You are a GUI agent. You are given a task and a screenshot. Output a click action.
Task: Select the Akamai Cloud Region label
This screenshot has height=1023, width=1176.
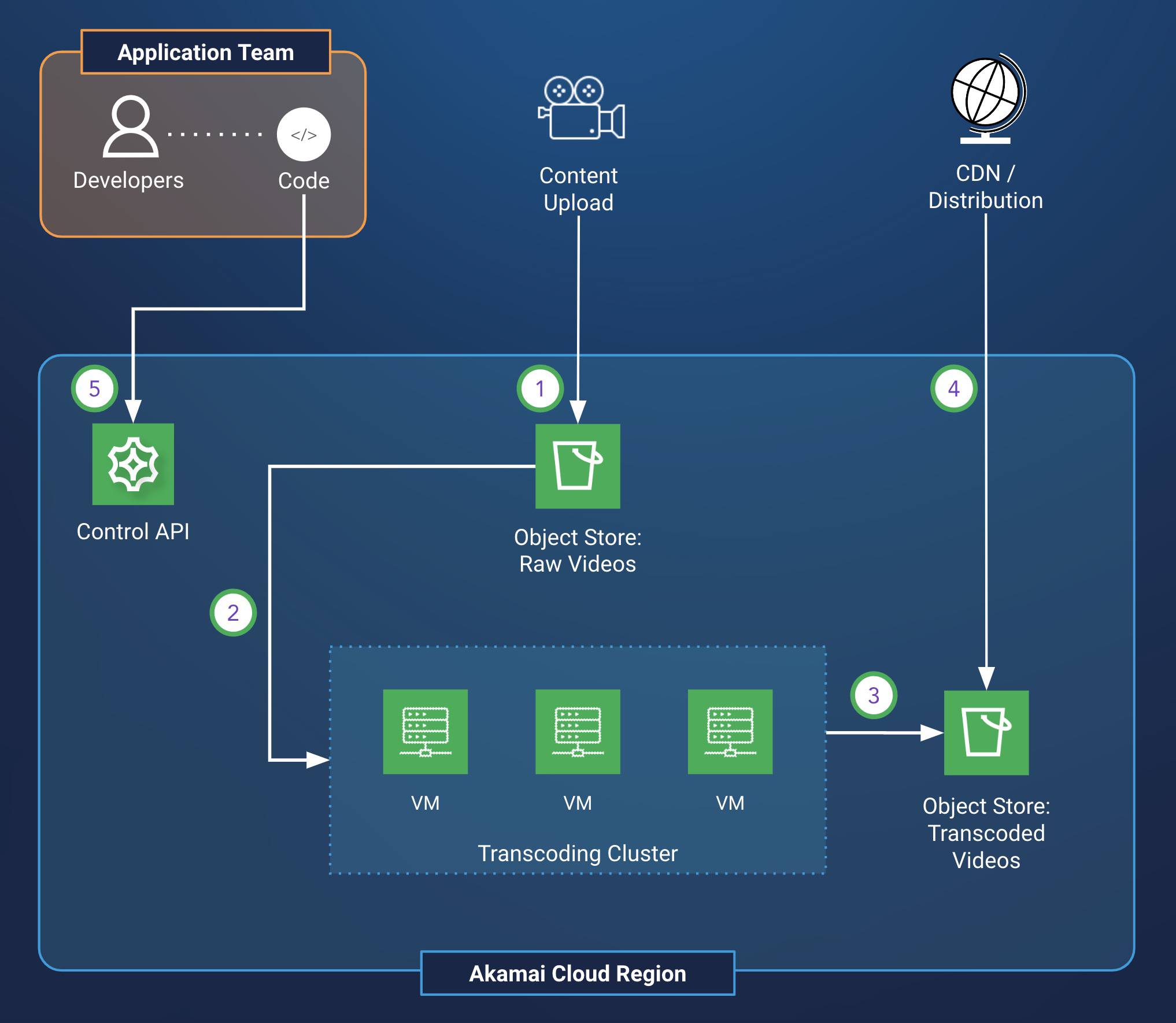578,973
